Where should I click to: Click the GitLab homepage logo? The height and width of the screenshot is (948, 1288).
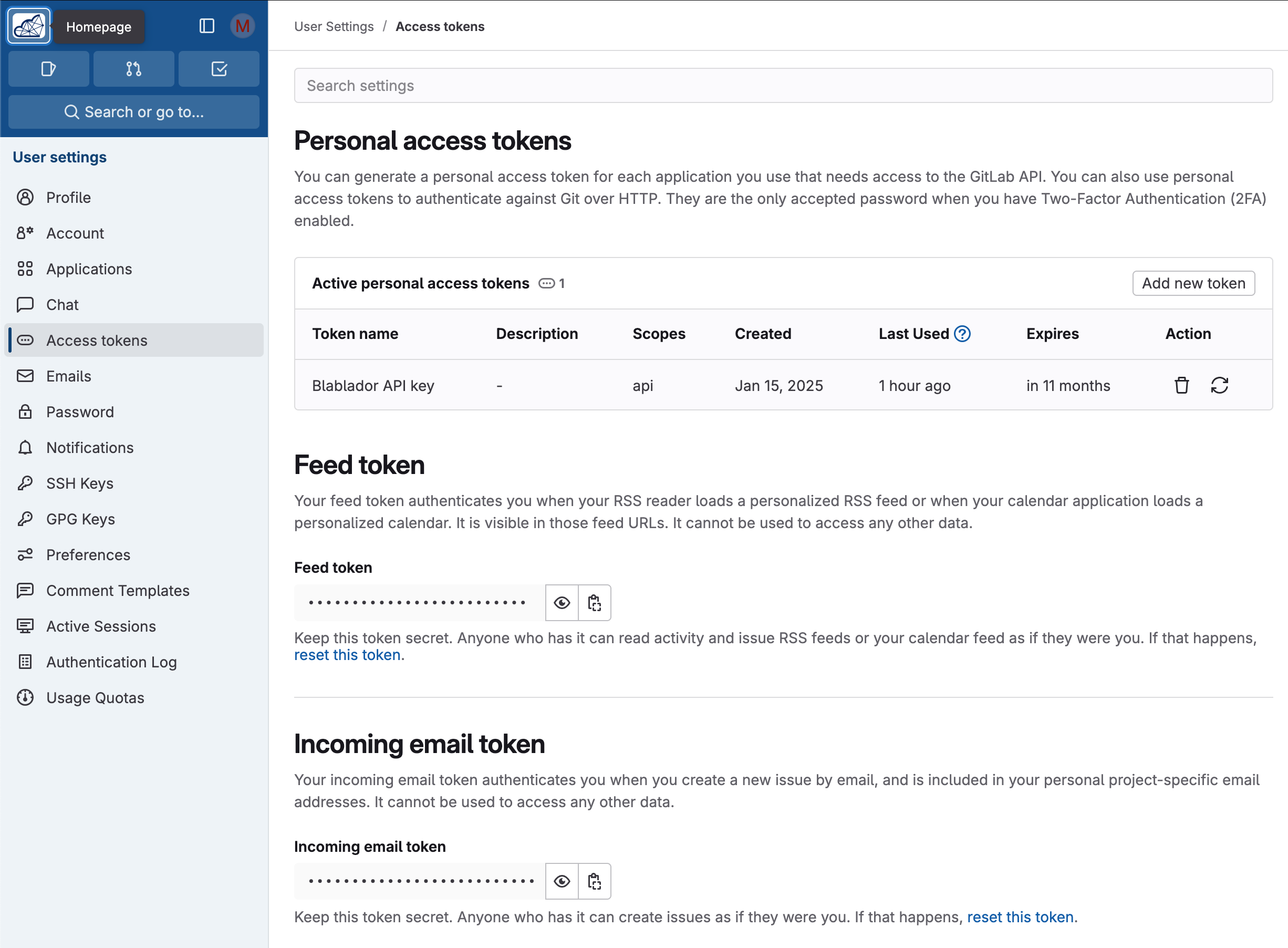point(29,26)
